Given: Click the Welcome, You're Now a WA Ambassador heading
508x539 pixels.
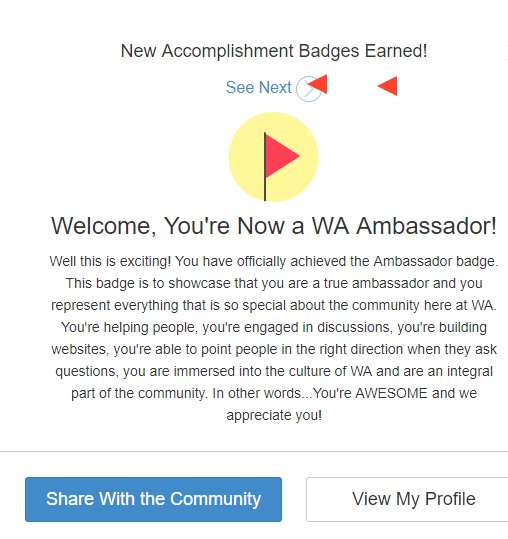Looking at the screenshot, I should 274,226.
